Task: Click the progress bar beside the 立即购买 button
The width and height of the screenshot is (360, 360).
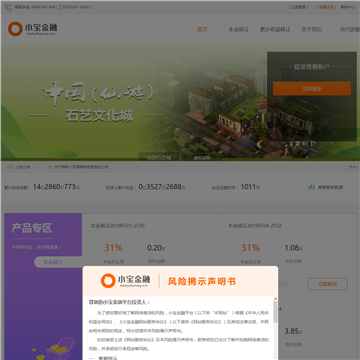Action: click(x=283, y=284)
